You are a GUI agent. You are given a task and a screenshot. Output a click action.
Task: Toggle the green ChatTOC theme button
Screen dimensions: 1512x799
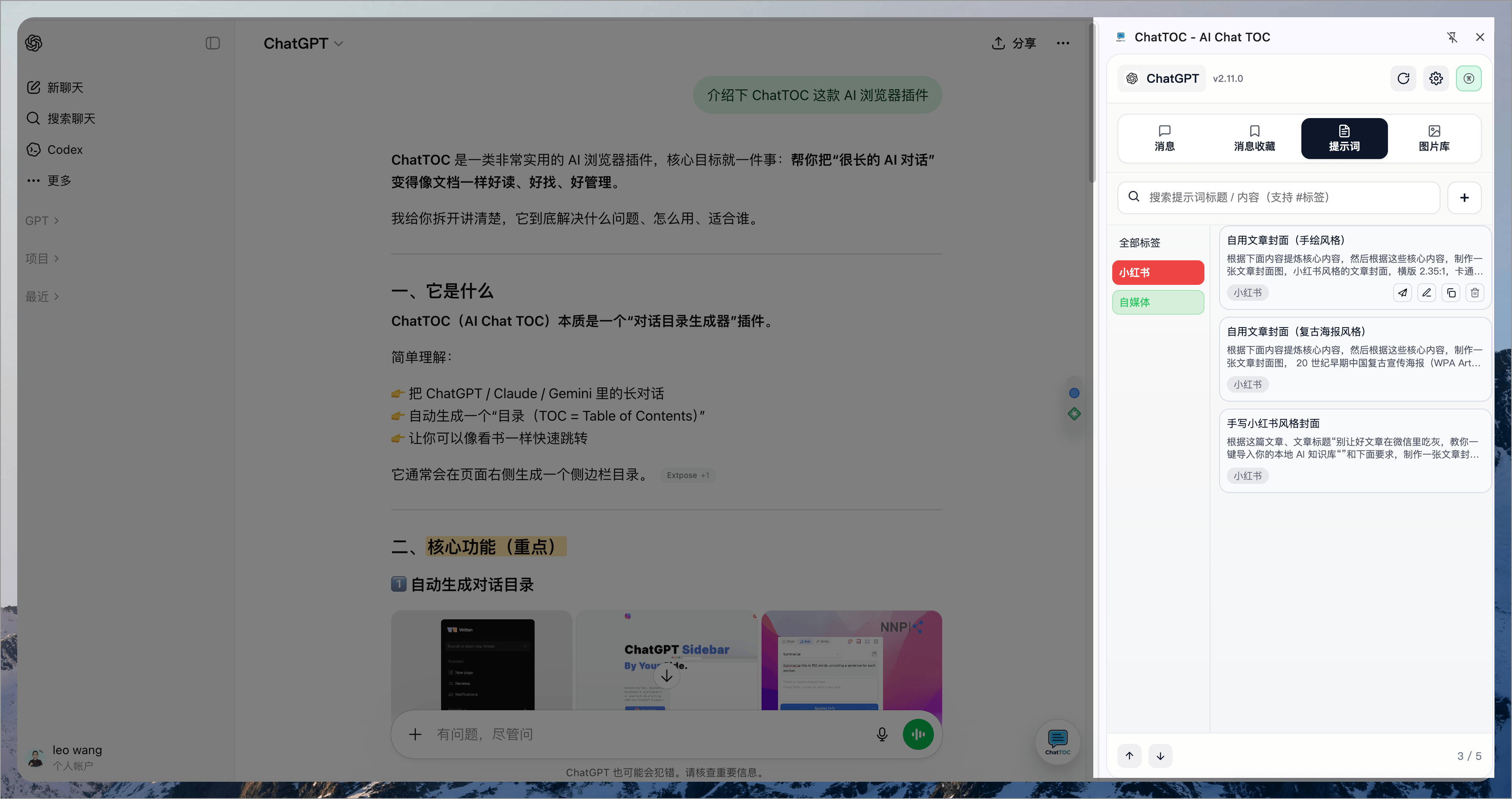tap(1468, 79)
